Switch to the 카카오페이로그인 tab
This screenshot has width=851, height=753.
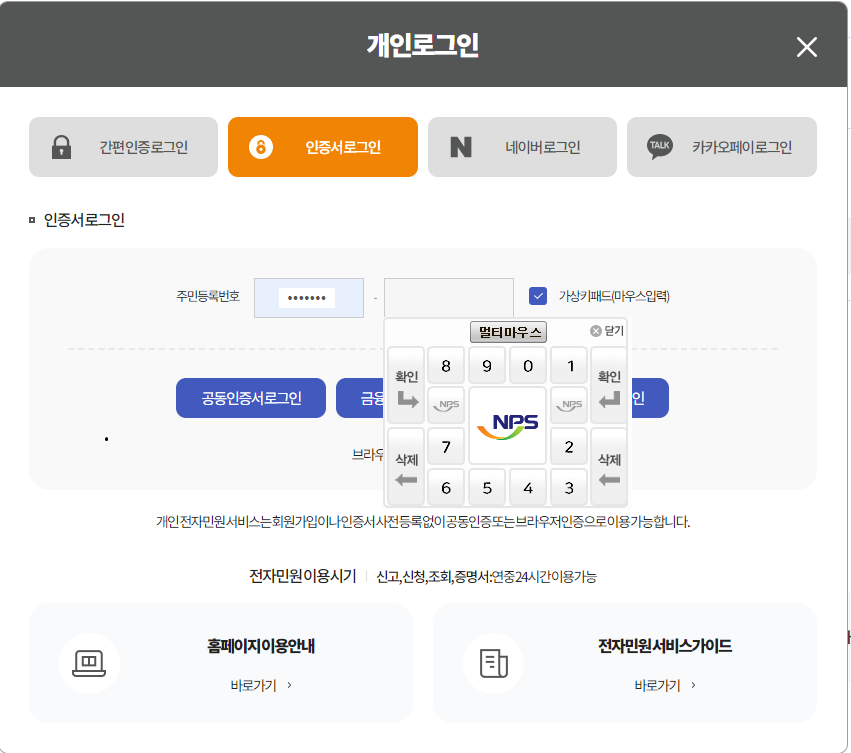coord(721,146)
